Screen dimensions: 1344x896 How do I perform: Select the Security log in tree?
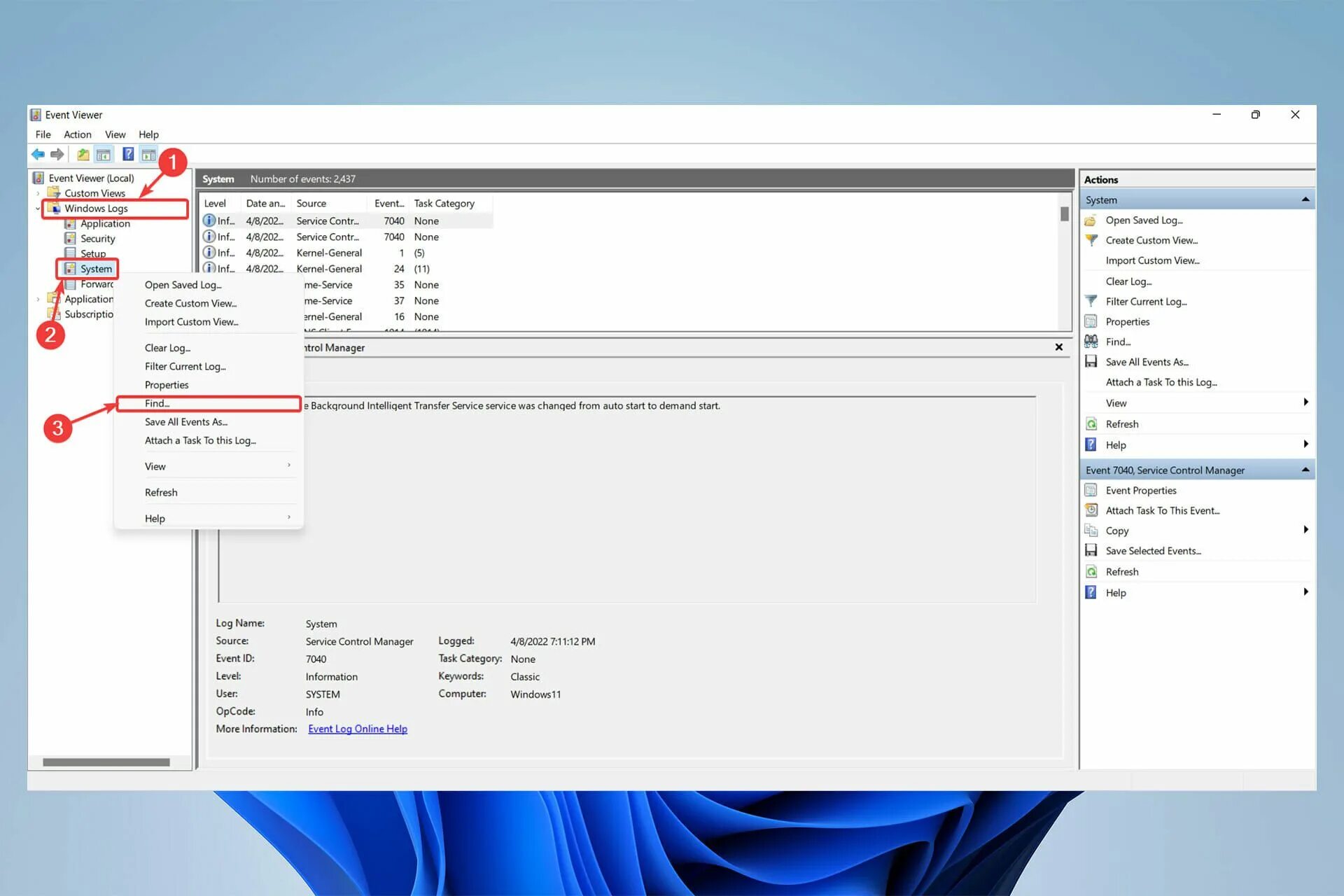tap(97, 239)
